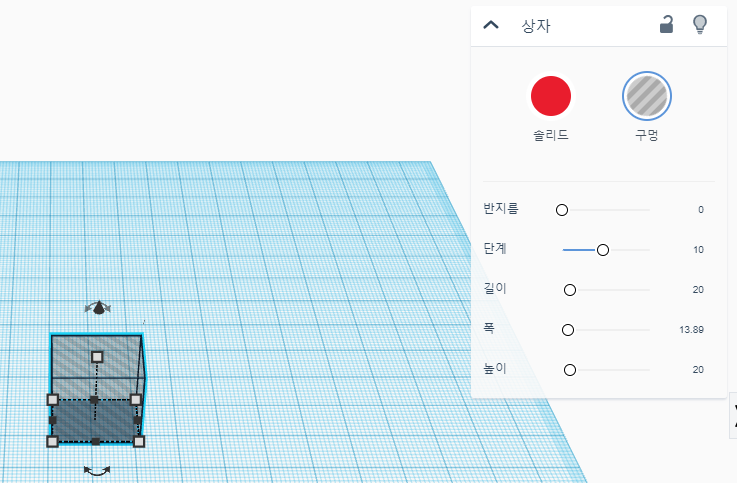Screen dimensions: 737x483
Task: Collapse the 상자 shape panel chevron
Action: click(x=491, y=25)
